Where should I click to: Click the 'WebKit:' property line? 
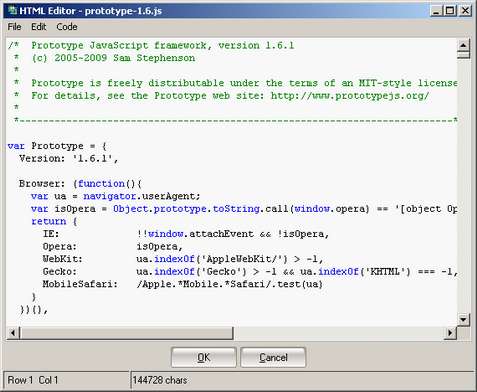tap(183, 259)
